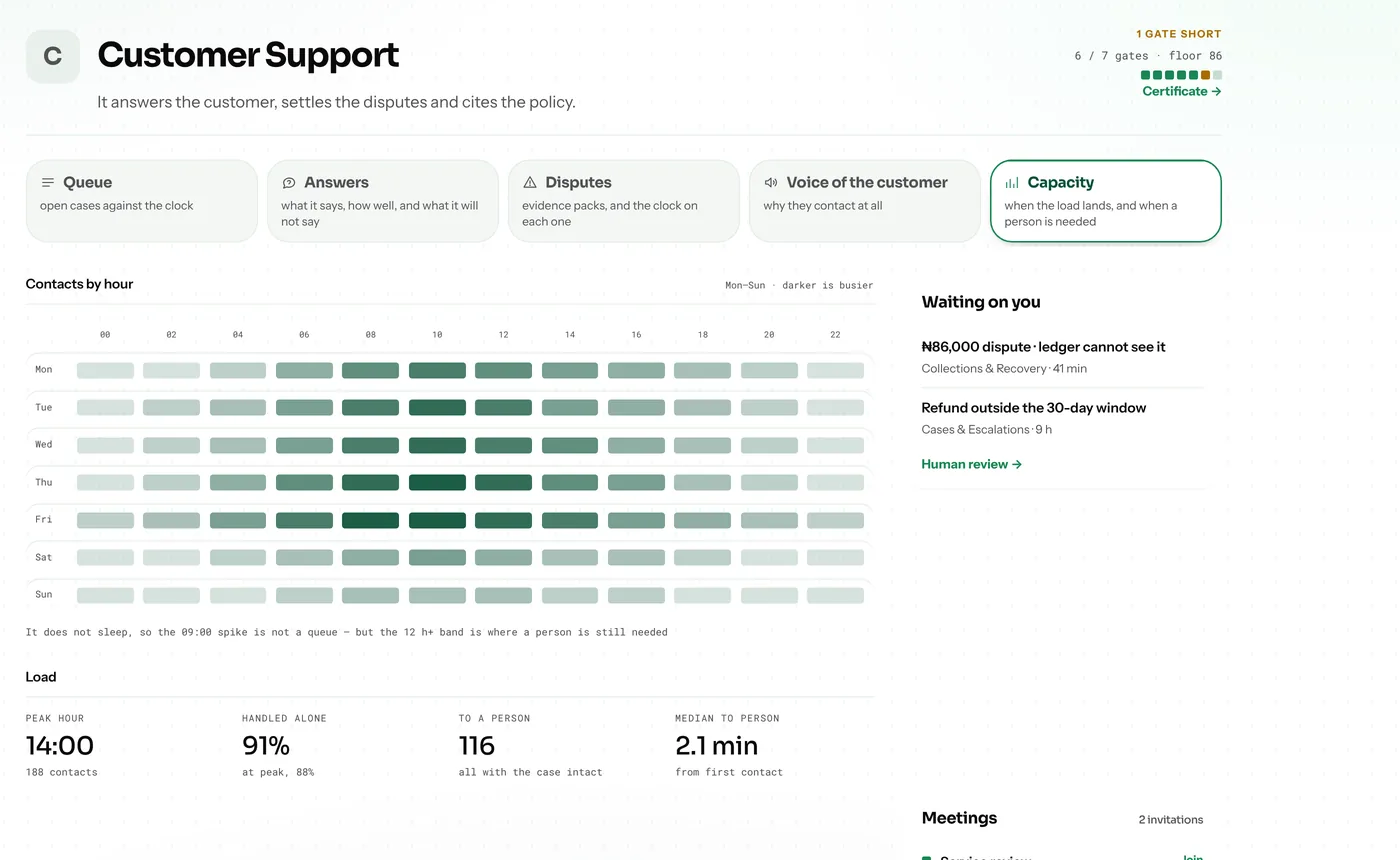This screenshot has height=860, width=1400.
Task: Click the "Waiting on you" heading
Action: (981, 302)
